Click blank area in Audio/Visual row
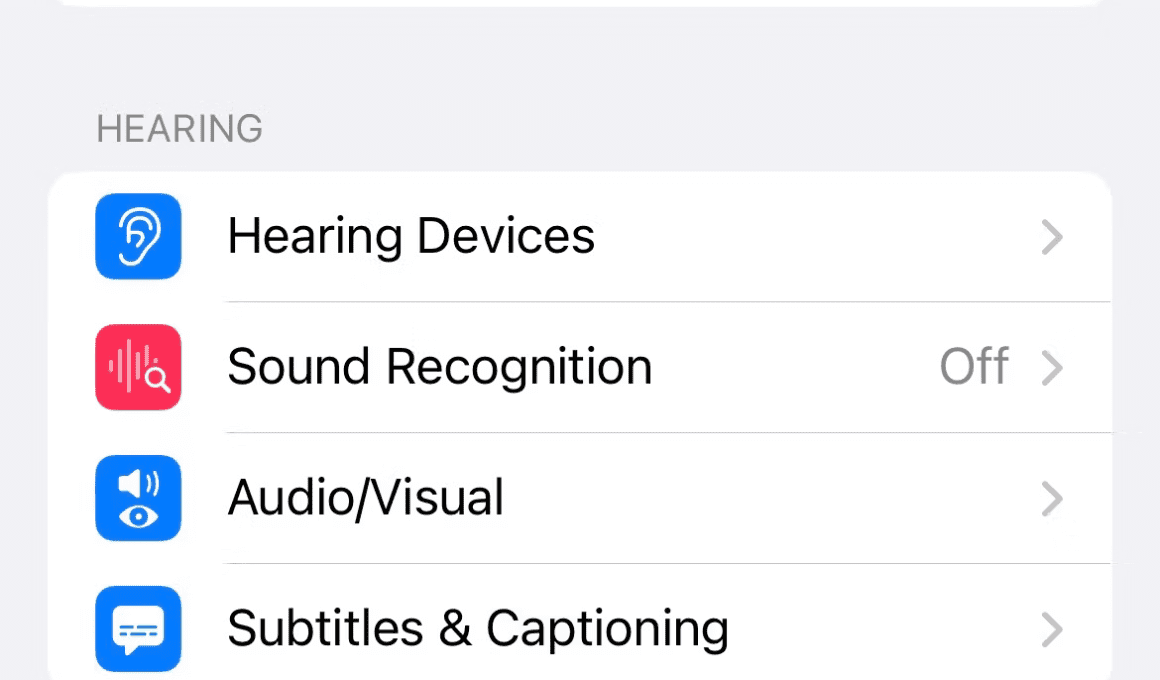1160x680 pixels. 769,498
